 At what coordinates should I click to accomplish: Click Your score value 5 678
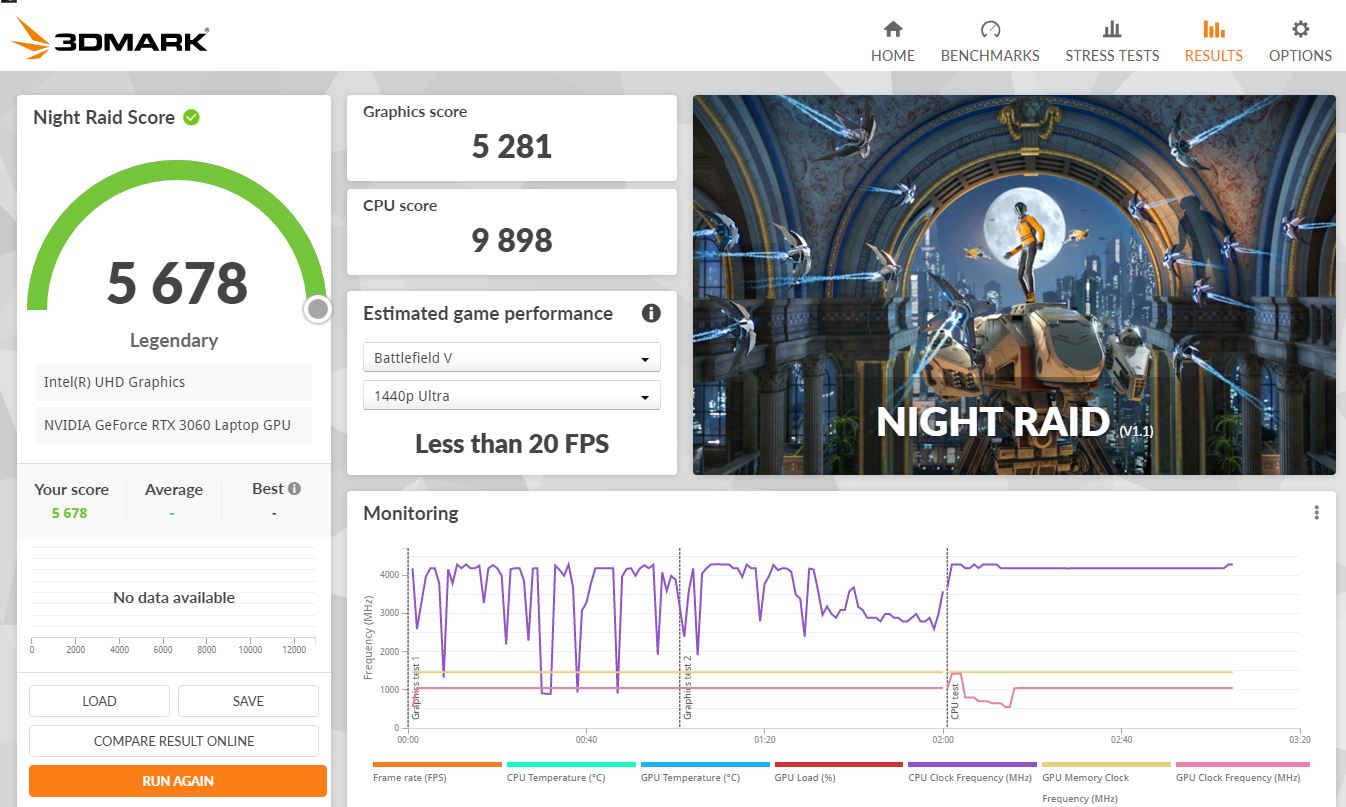tap(70, 513)
